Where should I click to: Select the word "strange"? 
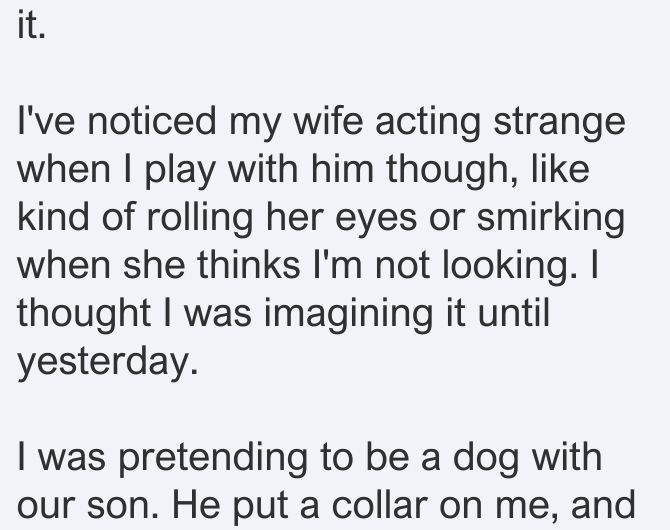tap(559, 124)
